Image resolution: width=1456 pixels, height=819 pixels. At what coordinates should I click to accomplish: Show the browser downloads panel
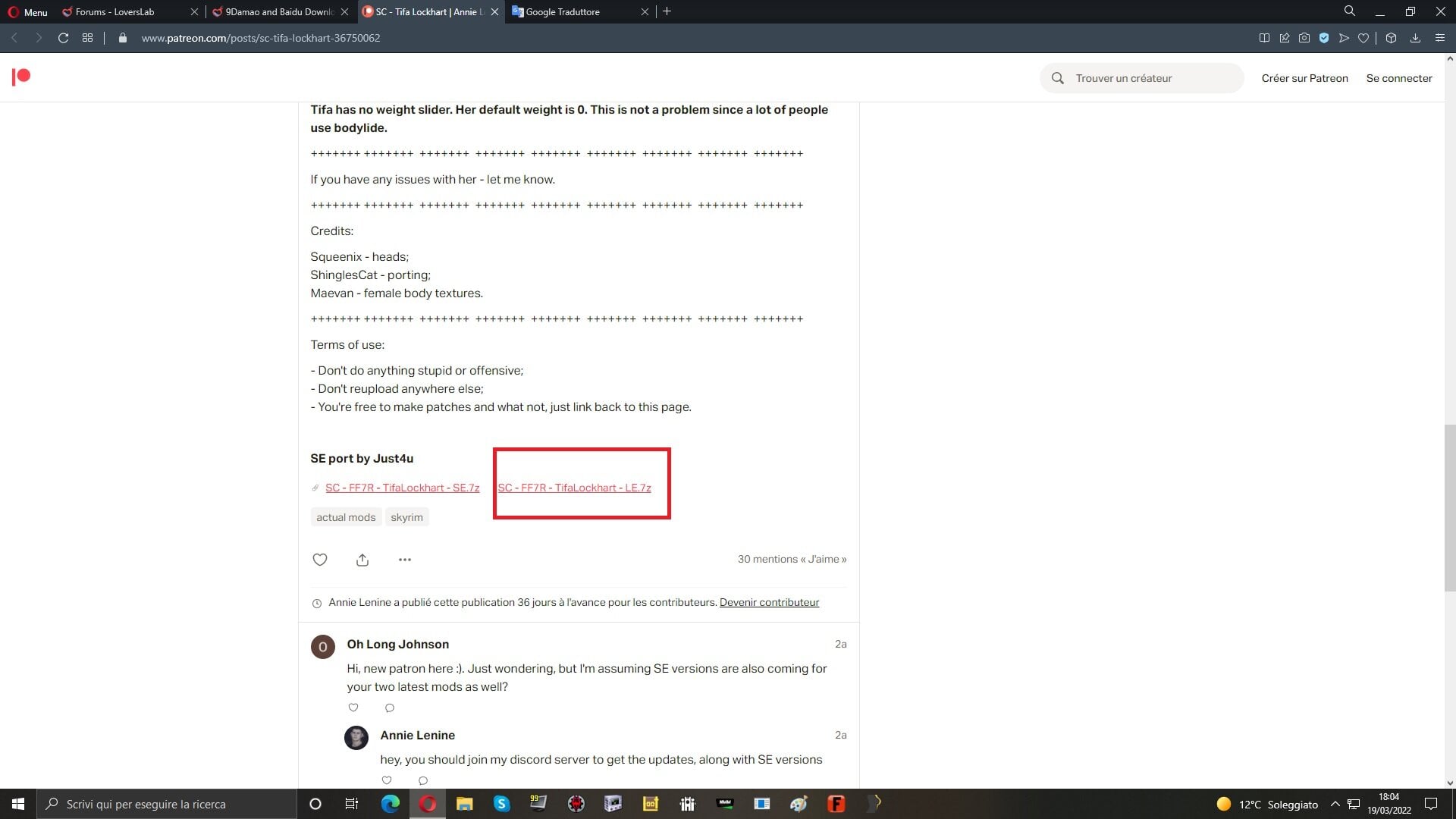click(x=1415, y=38)
